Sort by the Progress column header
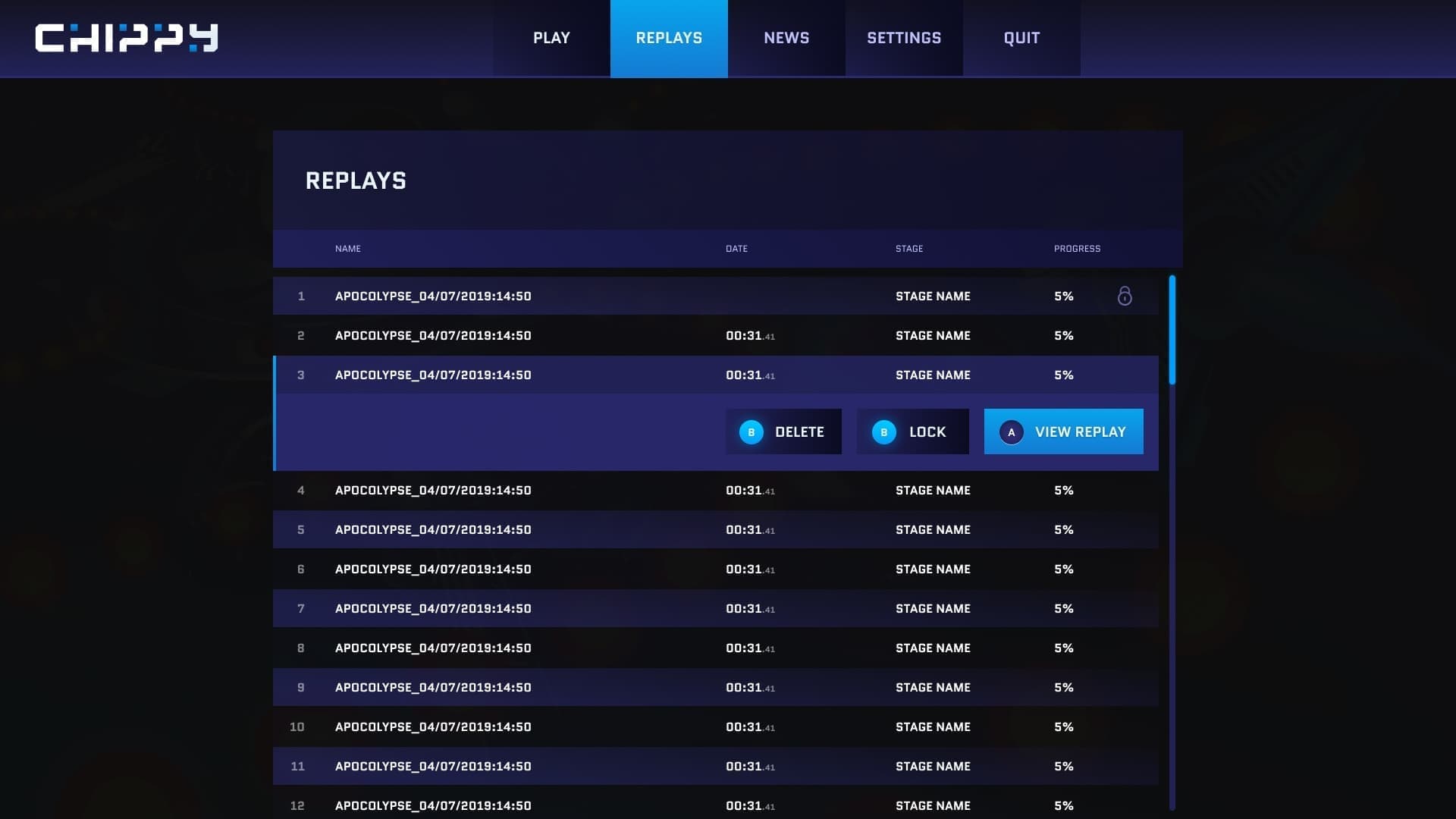1456x819 pixels. click(x=1077, y=249)
